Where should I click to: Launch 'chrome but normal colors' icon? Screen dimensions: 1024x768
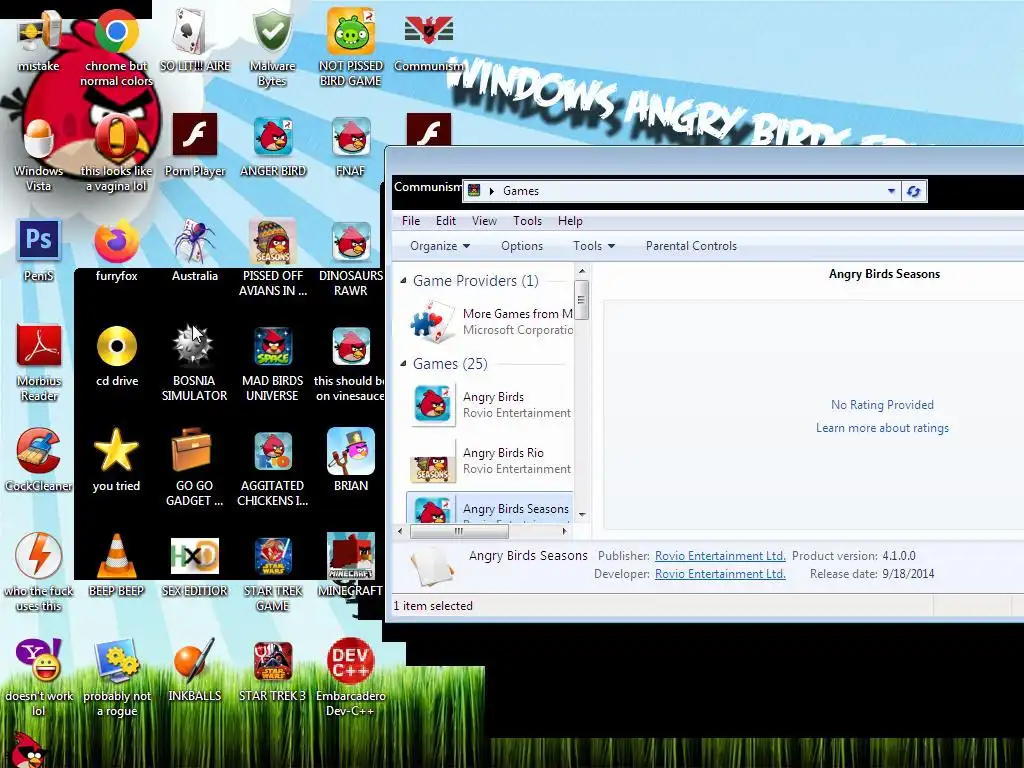pyautogui.click(x=116, y=47)
